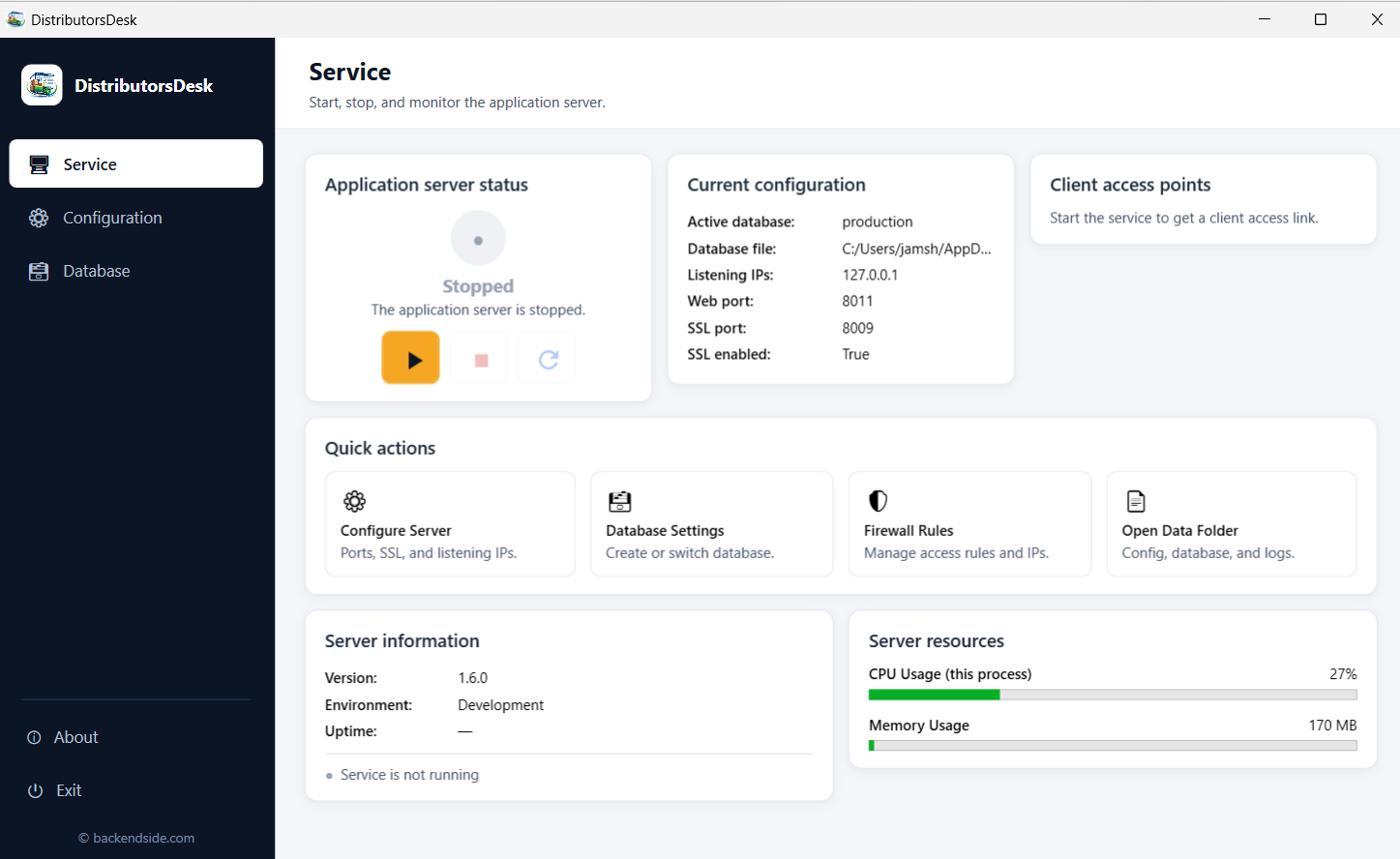The image size is (1400, 859).
Task: Click the Configuration gear icon in sidebar
Action: coord(39,218)
